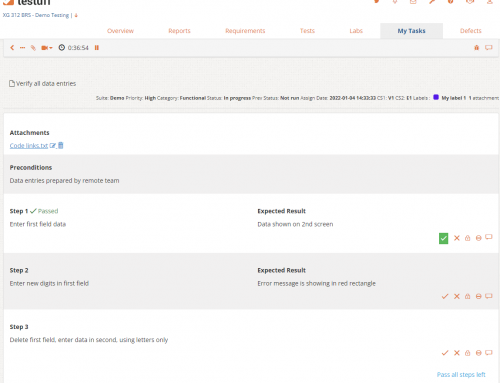This screenshot has width=500, height=383.
Task: Switch to the Overview tab
Action: 120,31
